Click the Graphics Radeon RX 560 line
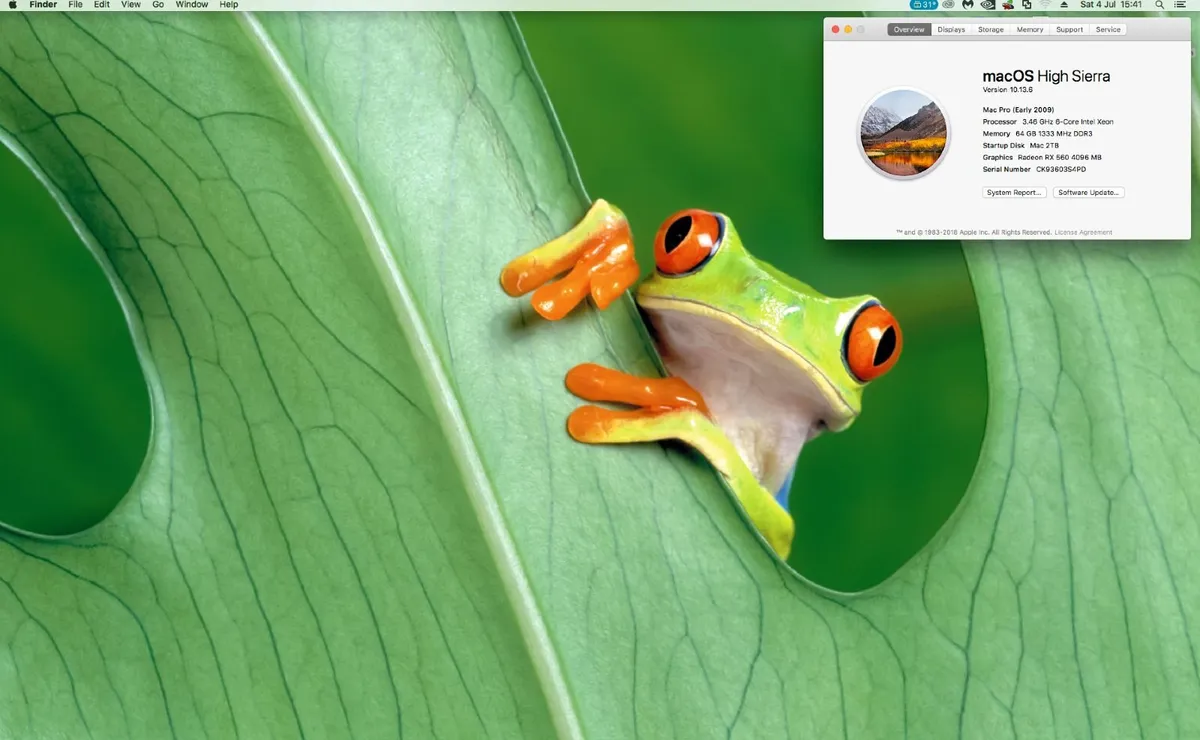The image size is (1200, 740). click(x=1042, y=157)
